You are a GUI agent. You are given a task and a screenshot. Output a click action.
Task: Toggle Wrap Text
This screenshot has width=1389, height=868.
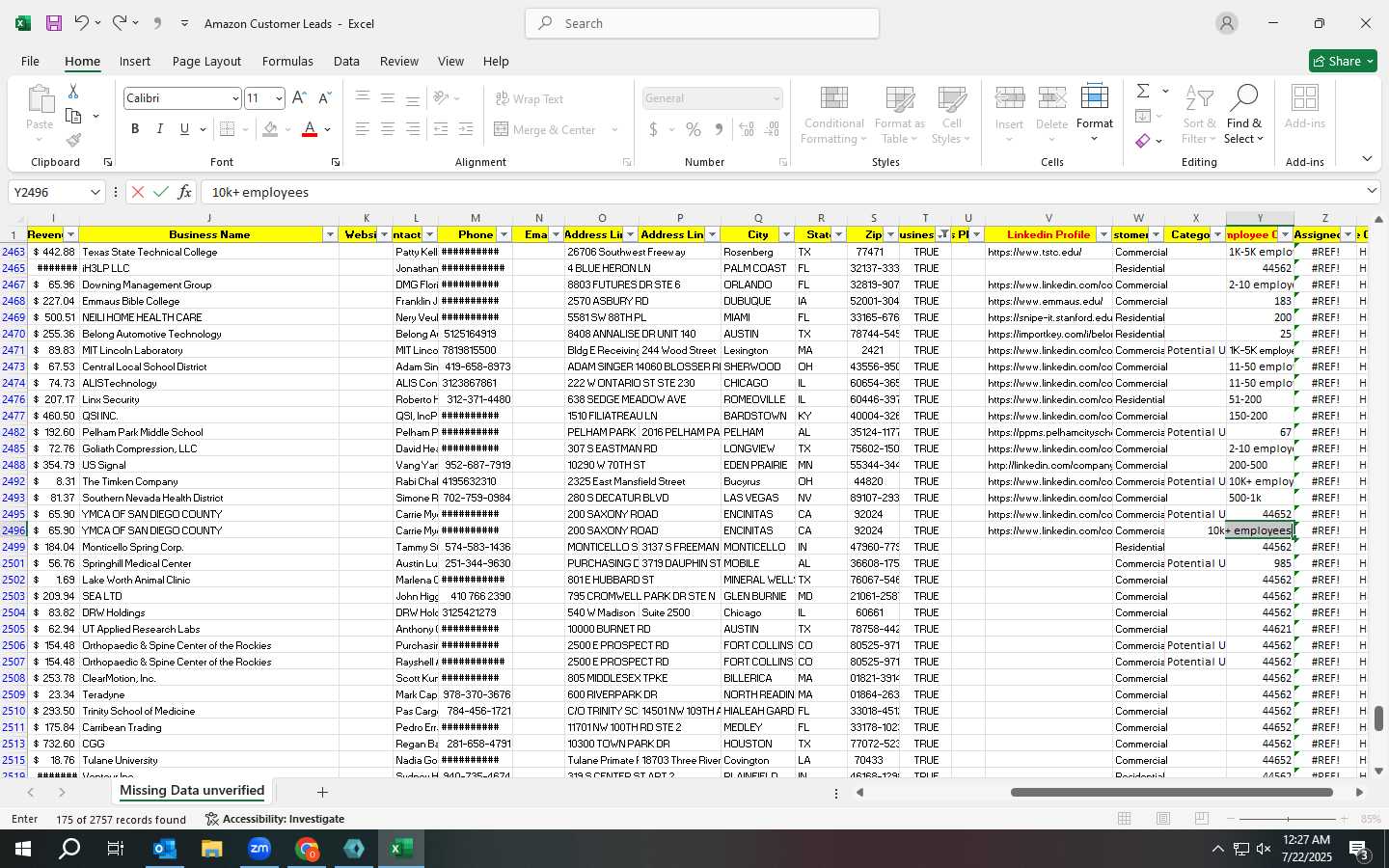529,98
